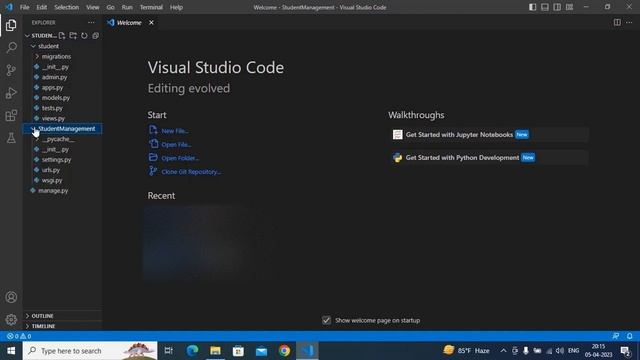Open settings.py file
The height and width of the screenshot is (360, 640).
(56, 160)
